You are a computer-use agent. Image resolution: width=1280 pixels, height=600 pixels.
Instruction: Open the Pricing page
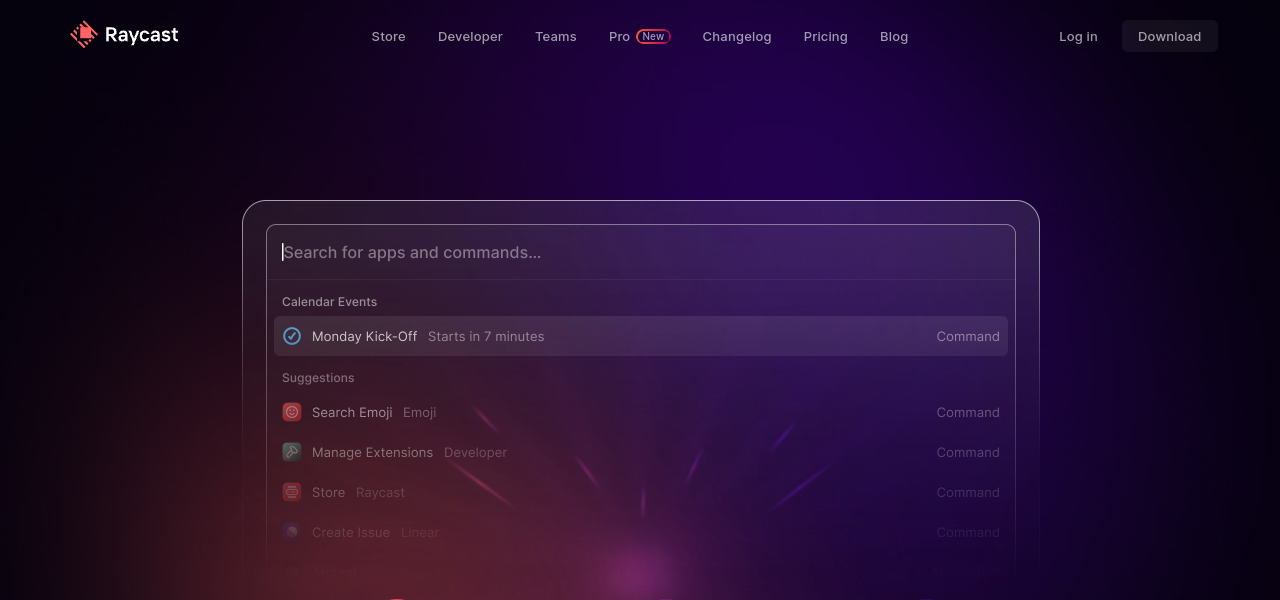point(825,37)
